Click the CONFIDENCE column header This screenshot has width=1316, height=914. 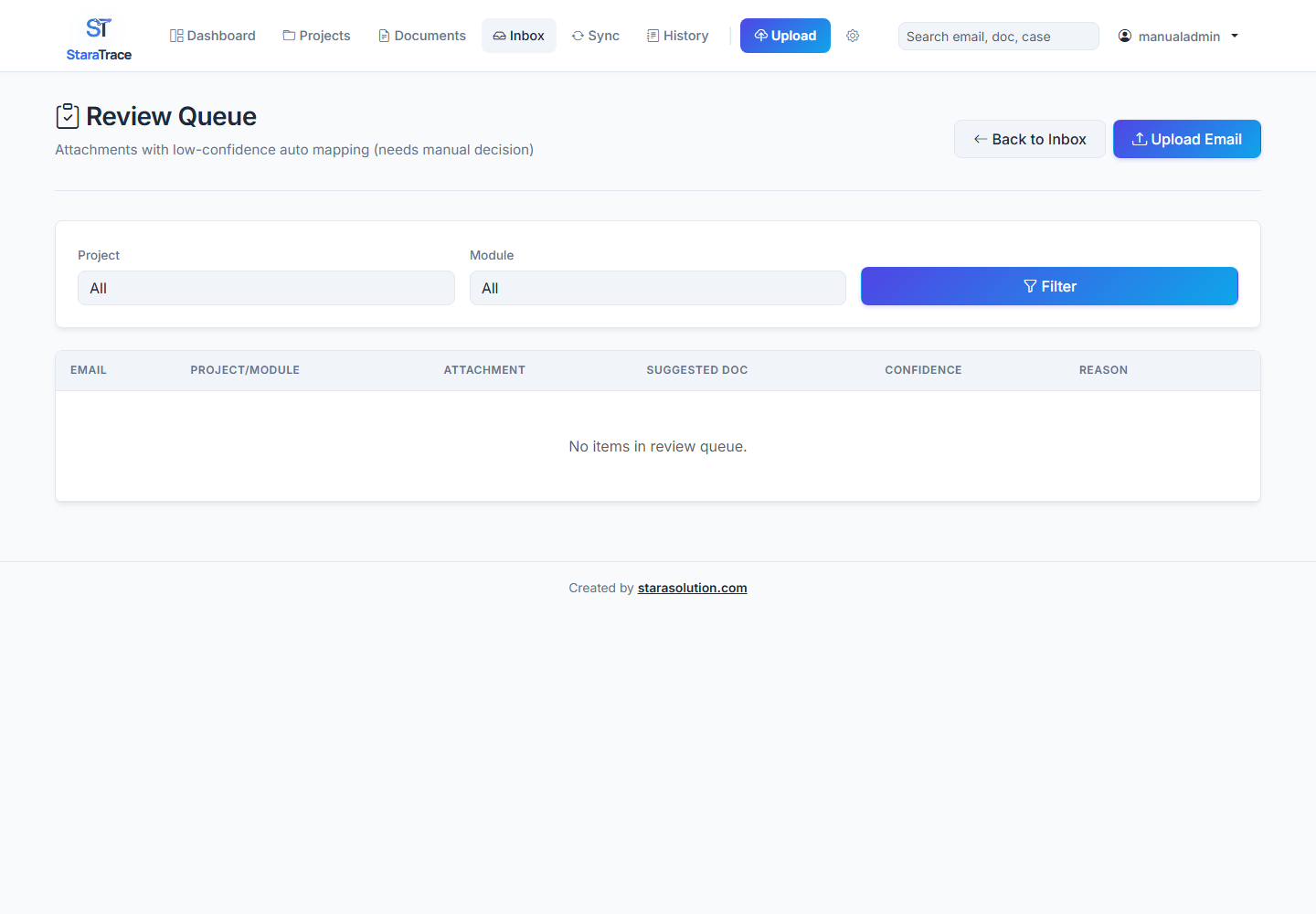[923, 370]
